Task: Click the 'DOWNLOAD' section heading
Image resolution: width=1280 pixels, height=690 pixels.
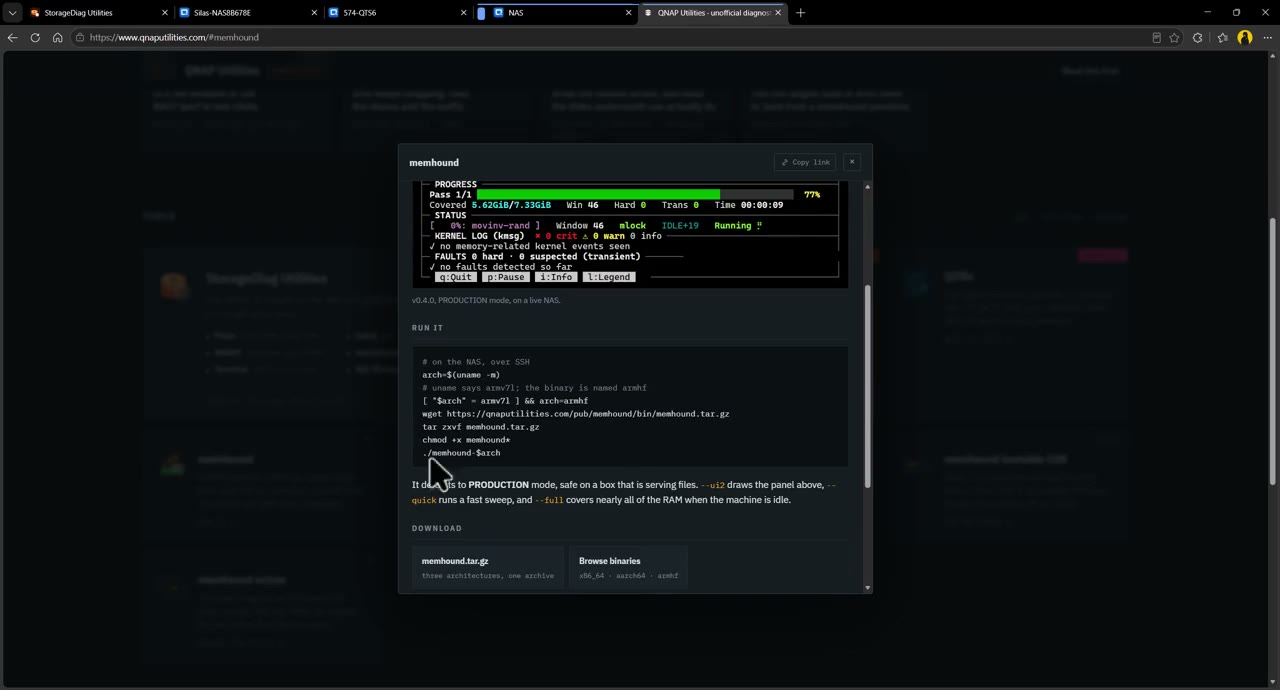Action: [437, 528]
